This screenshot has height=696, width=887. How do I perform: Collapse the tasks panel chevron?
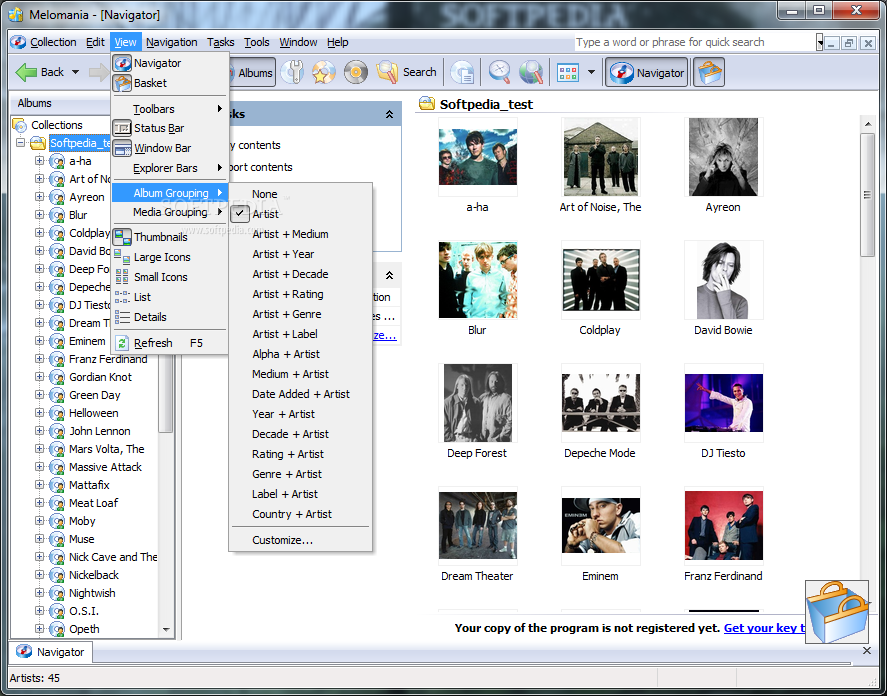pyautogui.click(x=389, y=114)
